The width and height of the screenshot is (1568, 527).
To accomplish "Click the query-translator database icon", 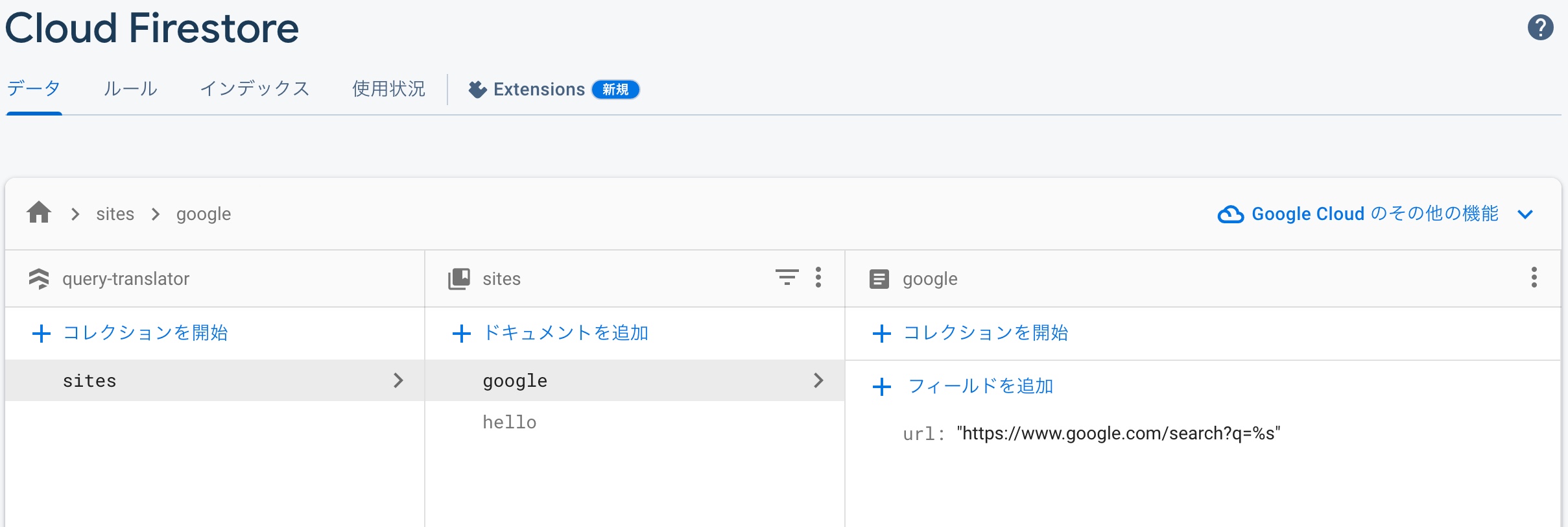I will coord(39,278).
